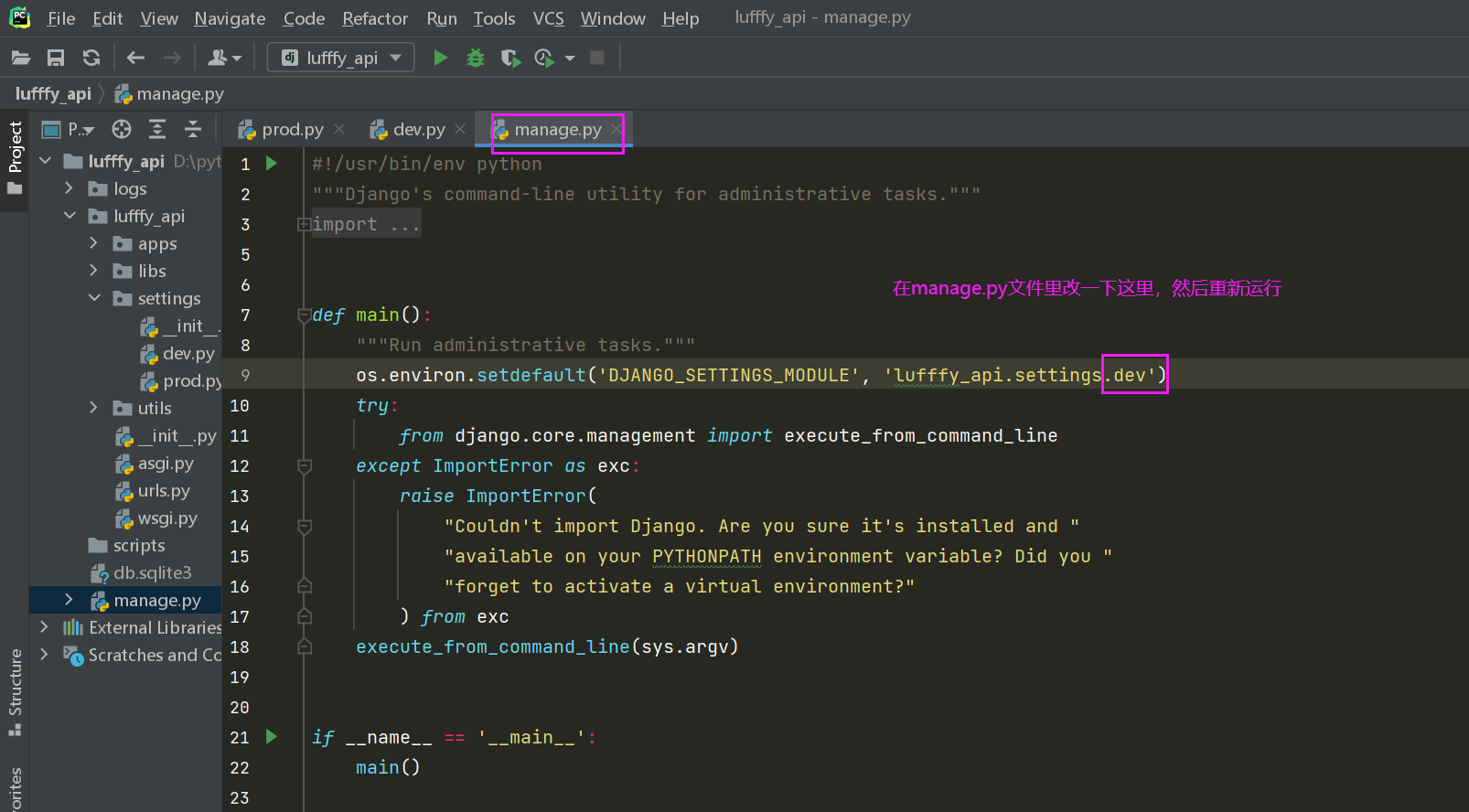The width and height of the screenshot is (1469, 812).
Task: Run with Coverage shield icon
Action: 510,58
